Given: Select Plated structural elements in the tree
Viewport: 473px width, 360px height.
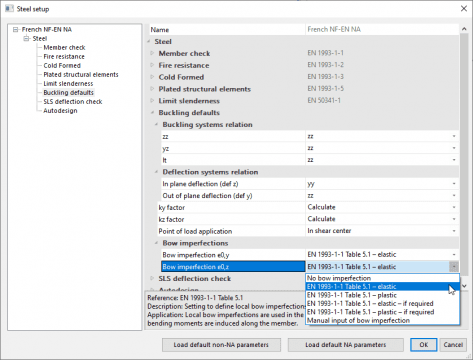Looking at the screenshot, I should (x=81, y=75).
